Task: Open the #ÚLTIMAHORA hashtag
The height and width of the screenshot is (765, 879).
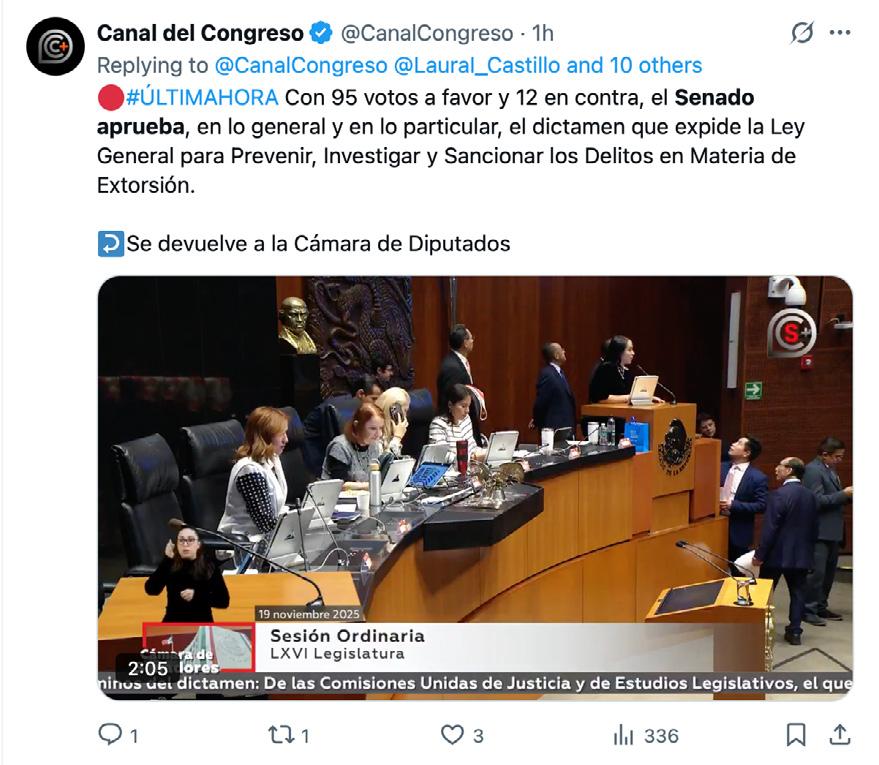Action: [x=202, y=98]
